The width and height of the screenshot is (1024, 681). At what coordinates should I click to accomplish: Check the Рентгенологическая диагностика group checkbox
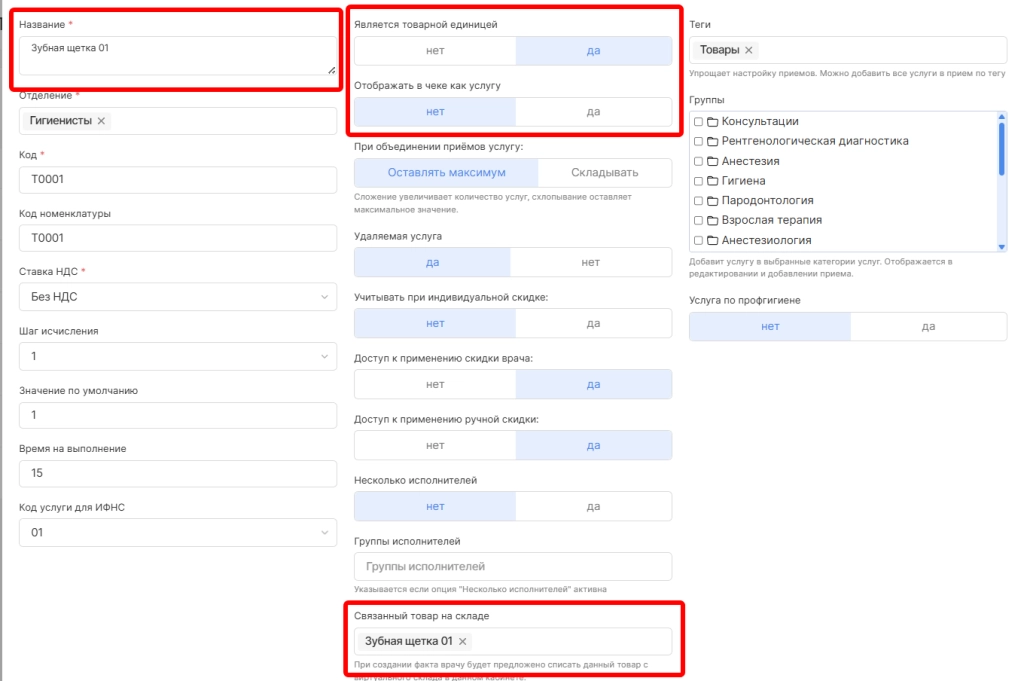(x=698, y=142)
